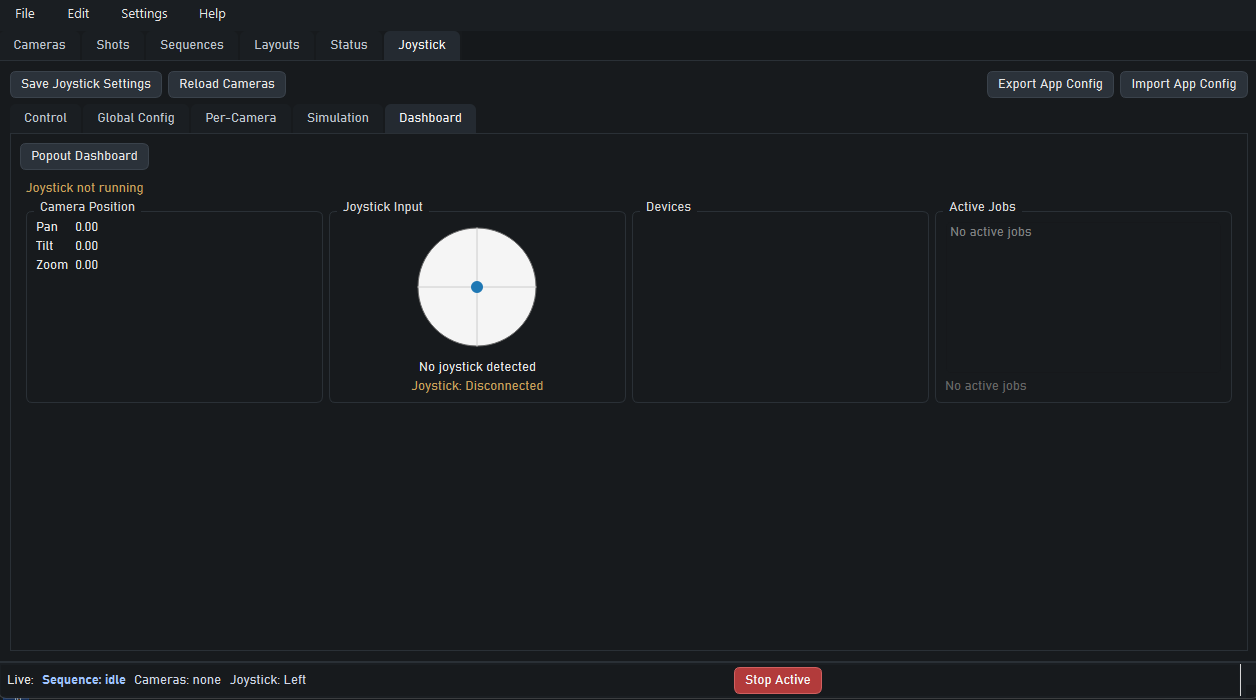This screenshot has height=700, width=1256.
Task: Export the app config
Action: 1050,84
